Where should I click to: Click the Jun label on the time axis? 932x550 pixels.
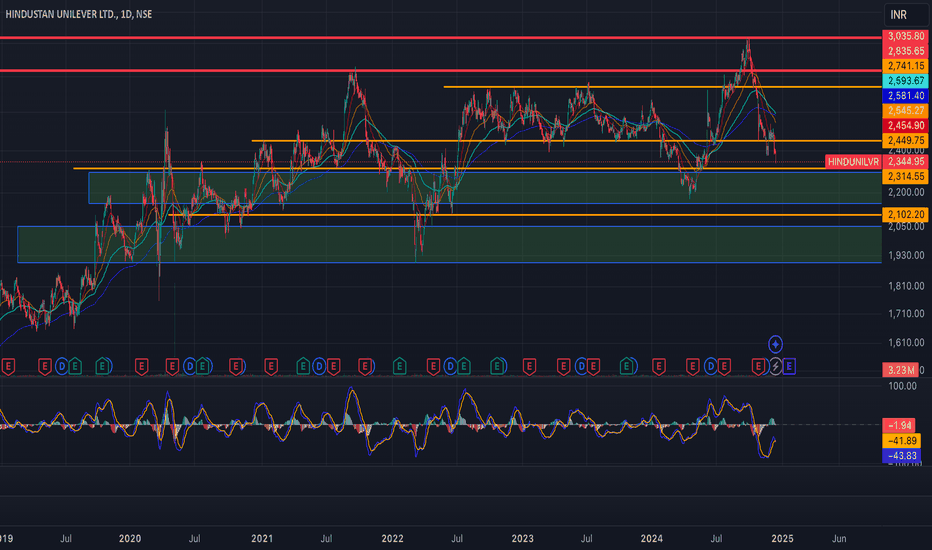click(839, 539)
